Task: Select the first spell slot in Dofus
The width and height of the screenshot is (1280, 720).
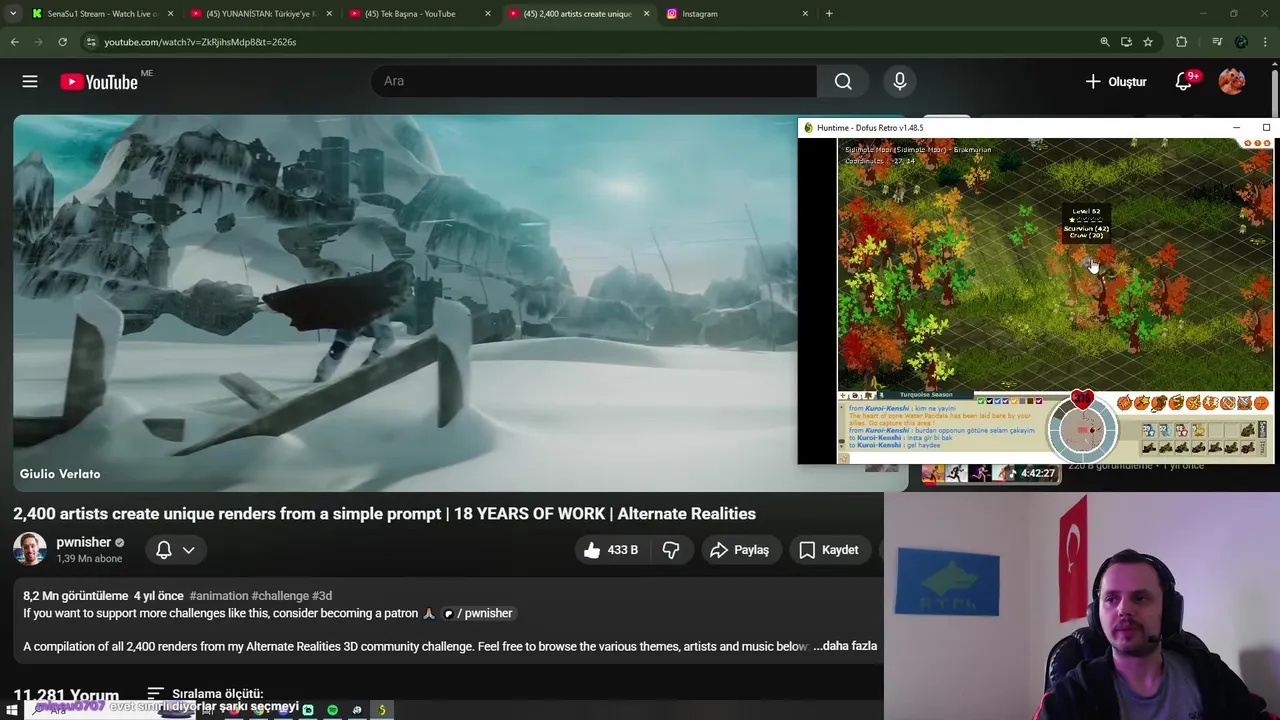Action: (1149, 430)
